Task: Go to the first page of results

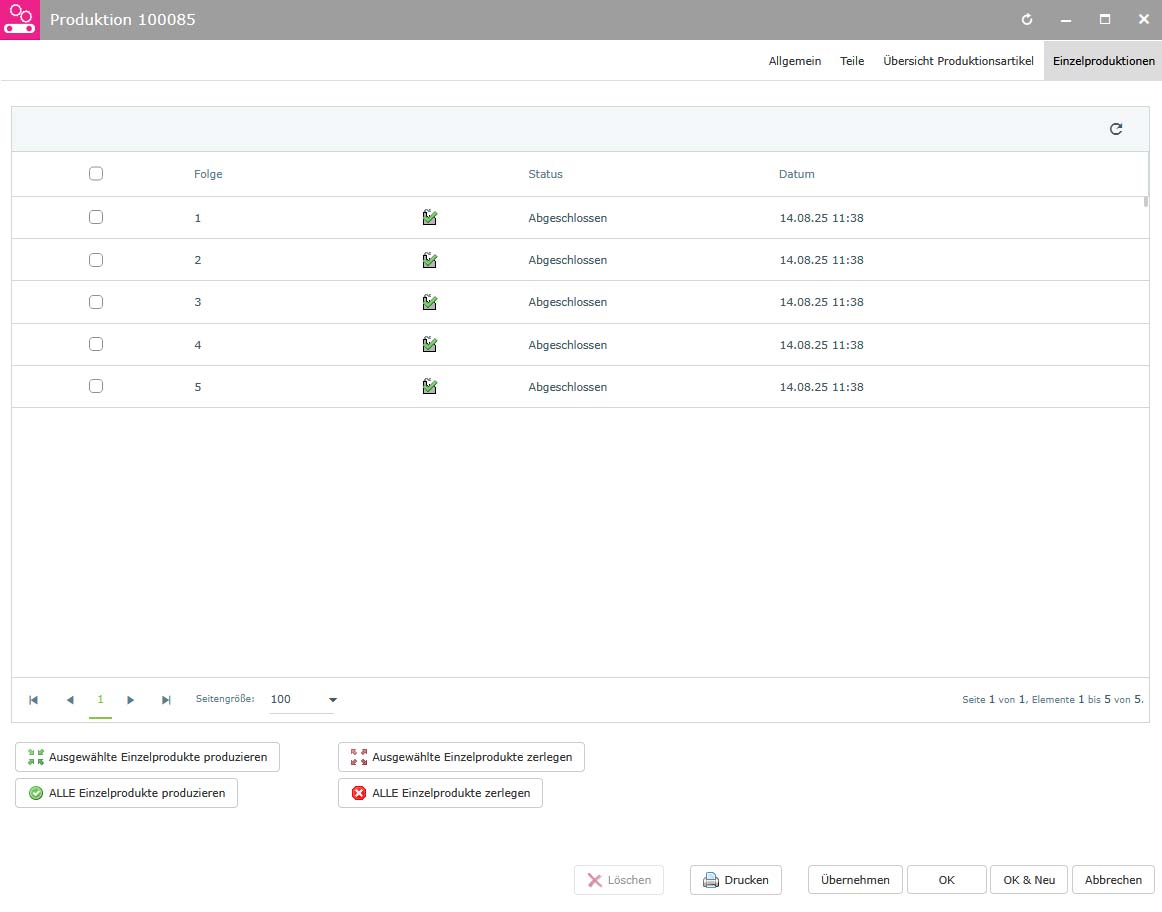Action: [33, 700]
